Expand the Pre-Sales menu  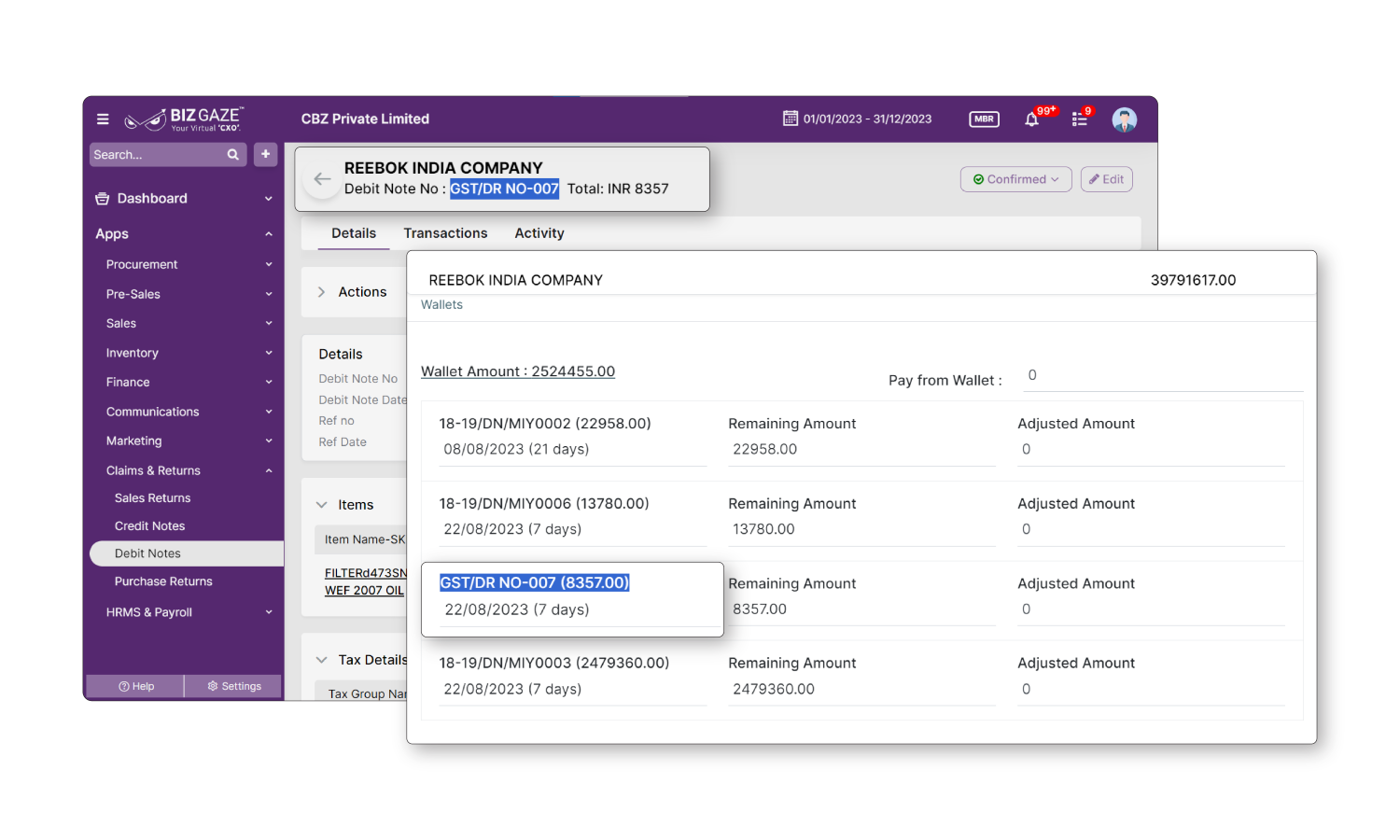tap(269, 294)
